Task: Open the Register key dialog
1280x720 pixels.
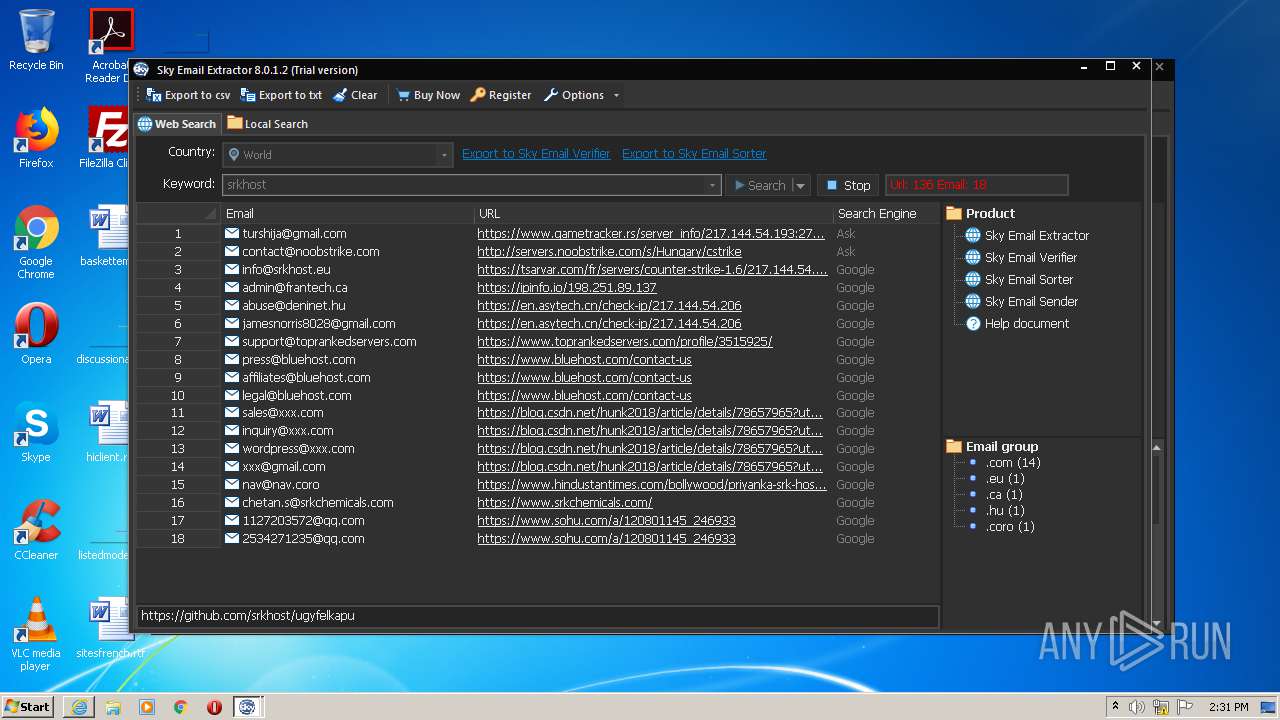Action: click(x=501, y=95)
